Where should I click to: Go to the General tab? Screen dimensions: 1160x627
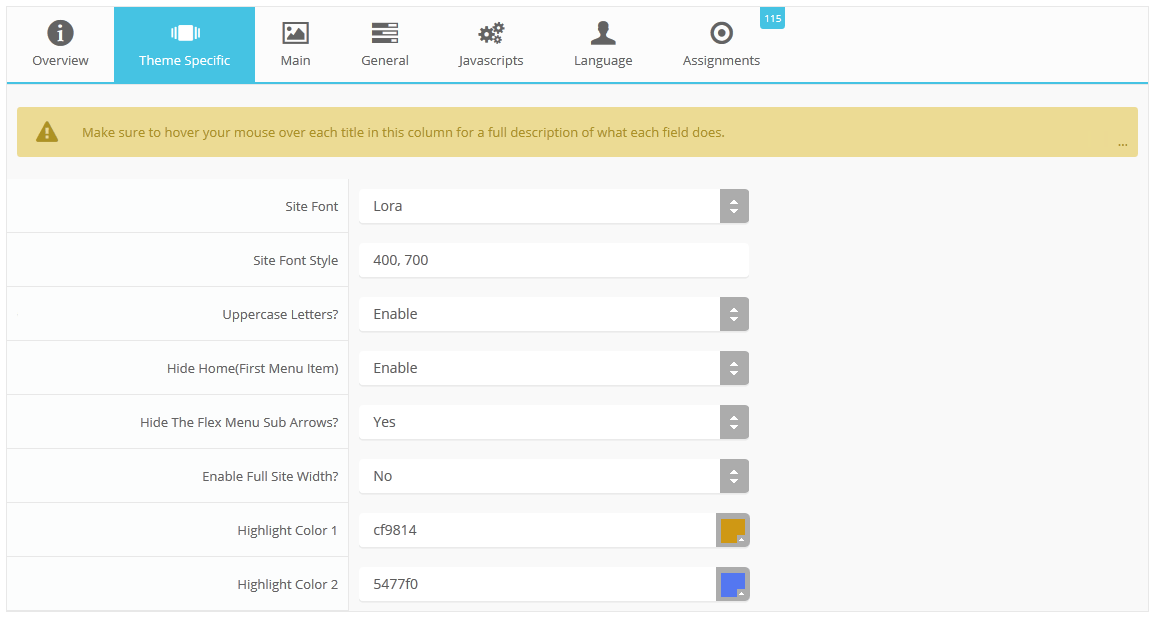click(385, 45)
